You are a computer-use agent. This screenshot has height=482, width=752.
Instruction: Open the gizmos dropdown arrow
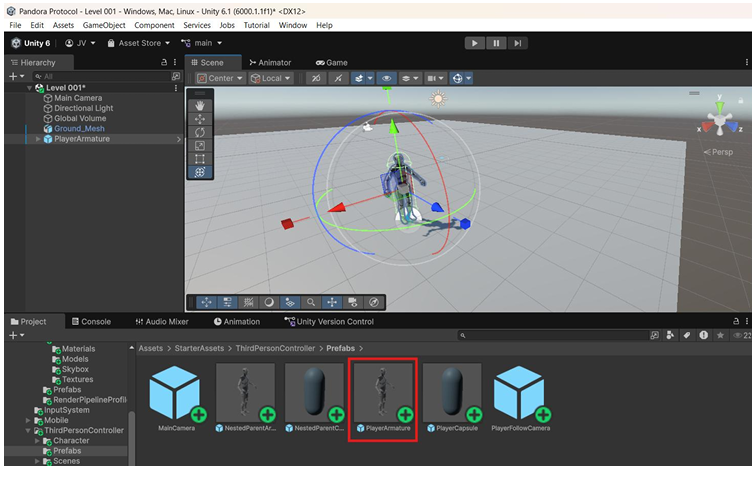[469, 78]
